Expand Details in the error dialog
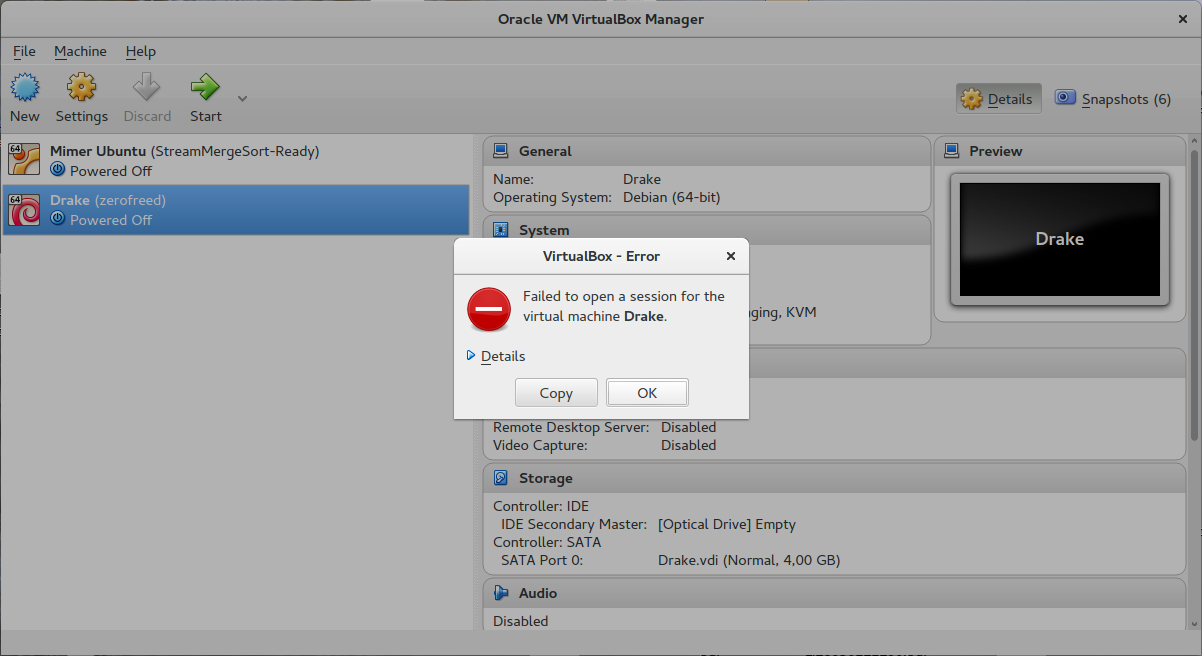 point(496,356)
